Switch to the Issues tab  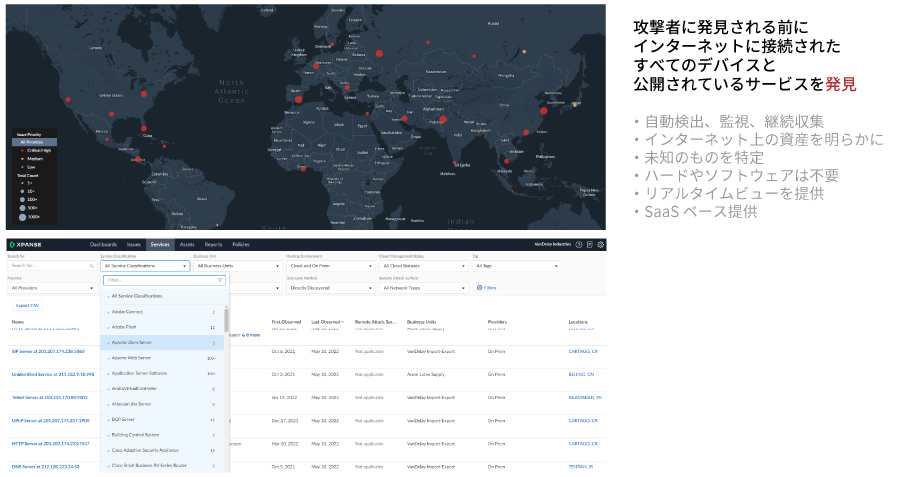click(134, 245)
